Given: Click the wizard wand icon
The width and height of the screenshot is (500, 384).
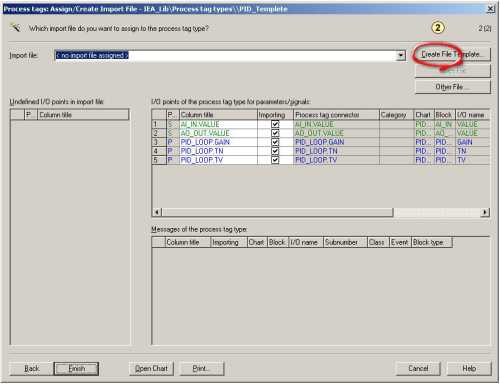Looking at the screenshot, I should (x=15, y=27).
